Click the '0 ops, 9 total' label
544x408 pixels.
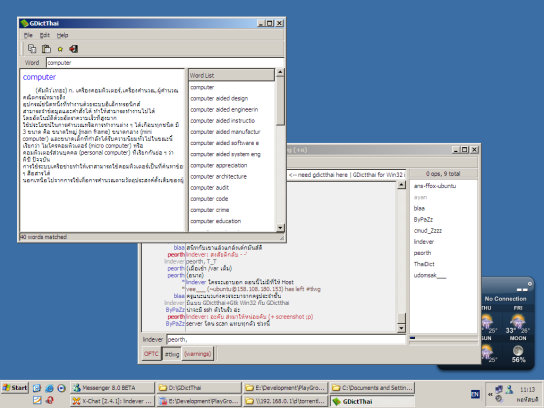[443, 174]
